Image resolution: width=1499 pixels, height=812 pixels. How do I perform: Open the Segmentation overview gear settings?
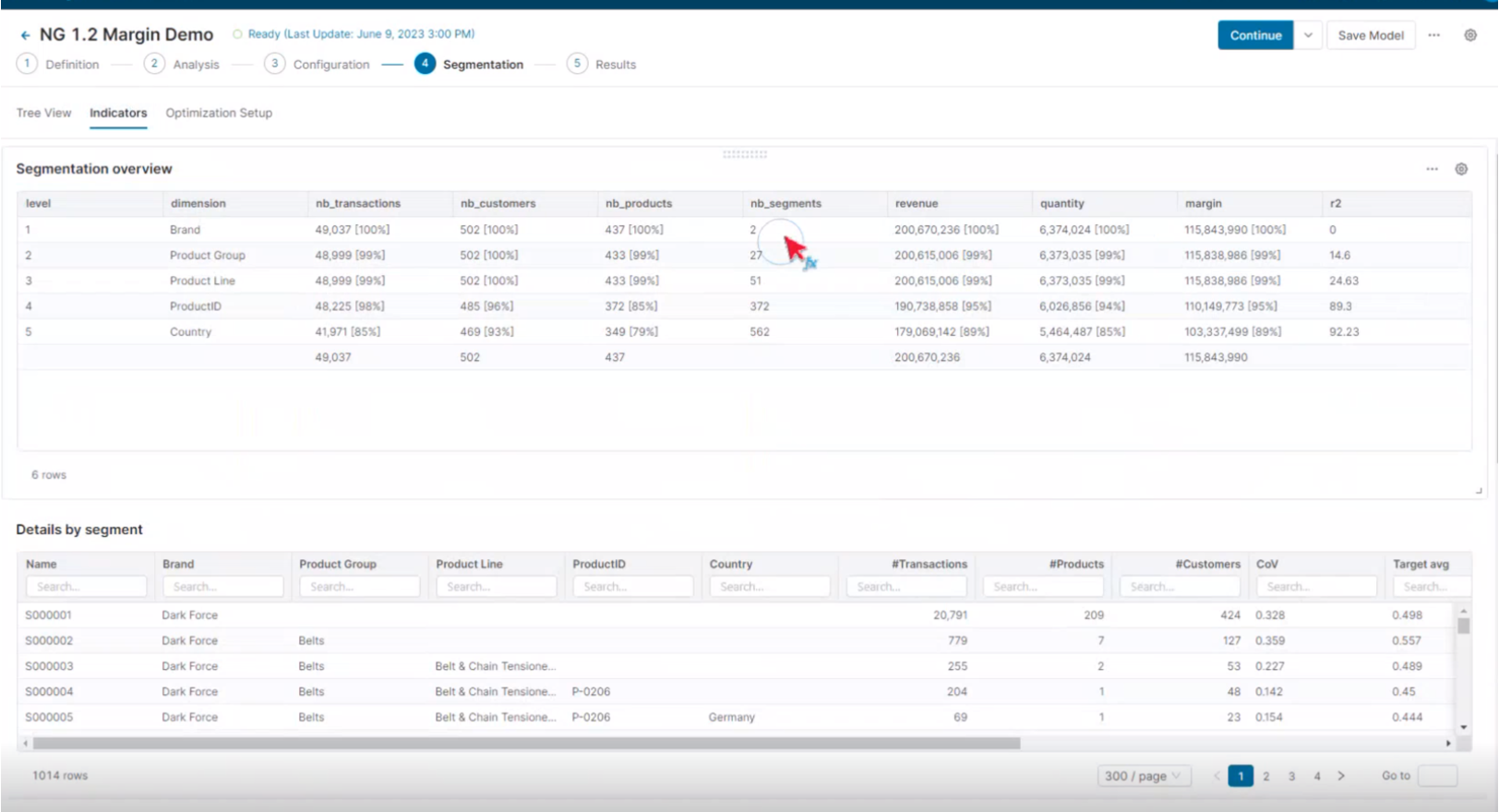(1461, 169)
